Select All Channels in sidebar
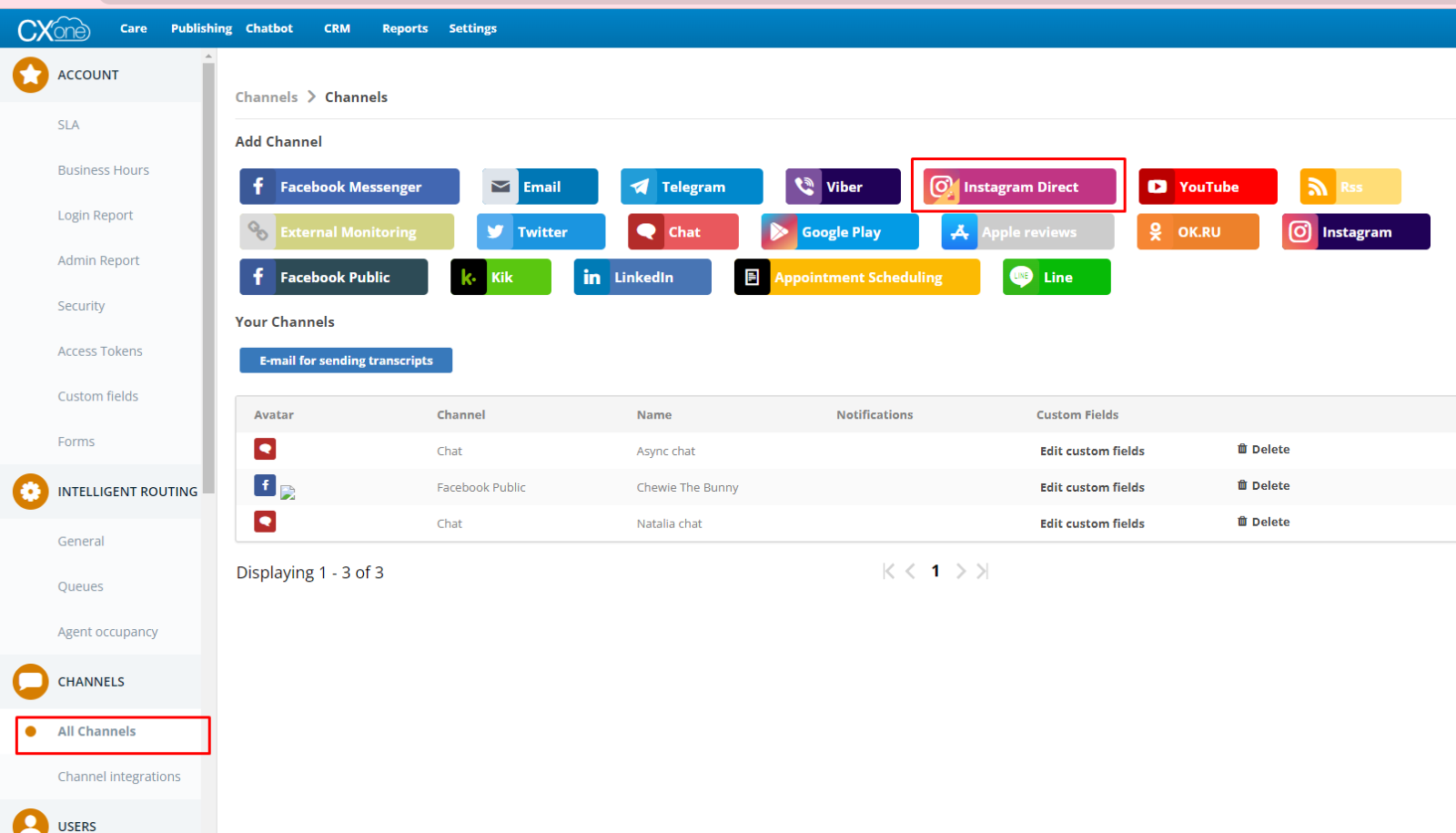The height and width of the screenshot is (833, 1456). click(96, 731)
